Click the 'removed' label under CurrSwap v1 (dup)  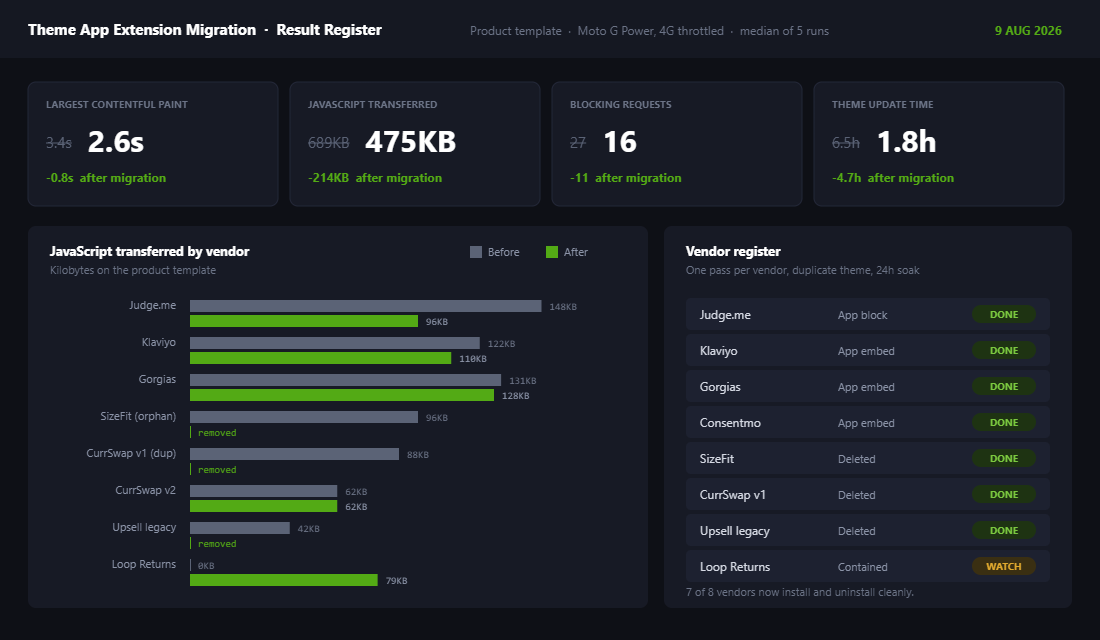(217, 470)
